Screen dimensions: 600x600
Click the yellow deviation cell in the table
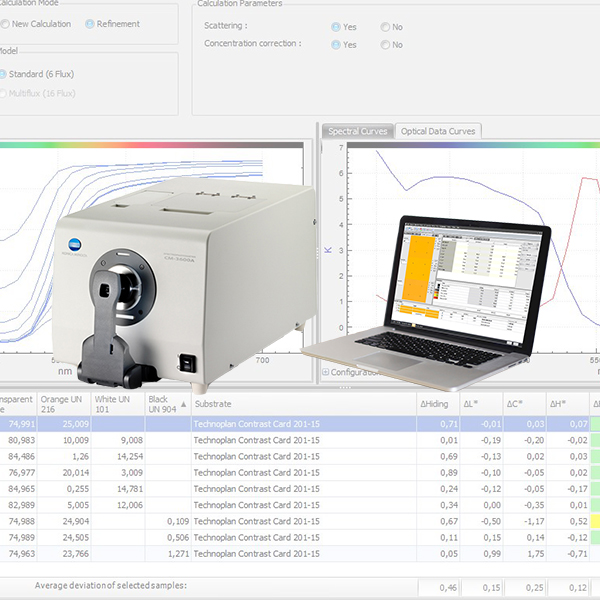click(596, 521)
